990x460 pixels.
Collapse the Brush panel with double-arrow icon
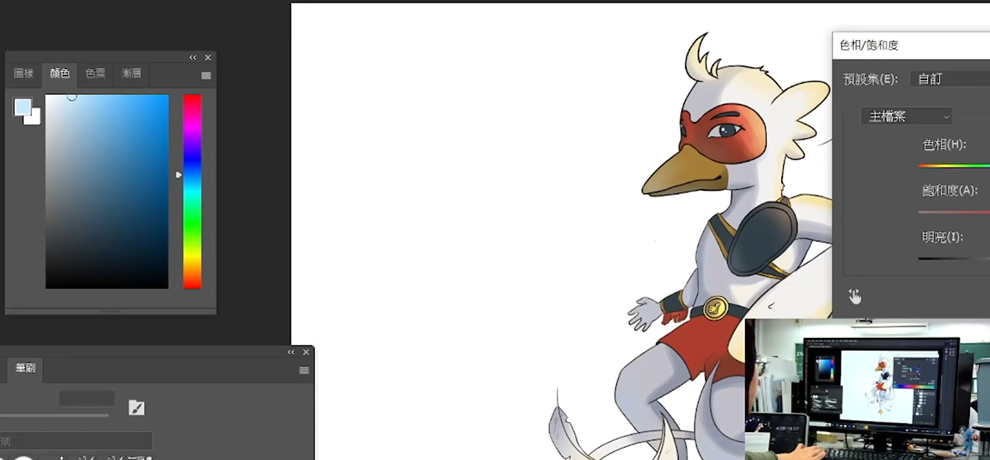(291, 352)
